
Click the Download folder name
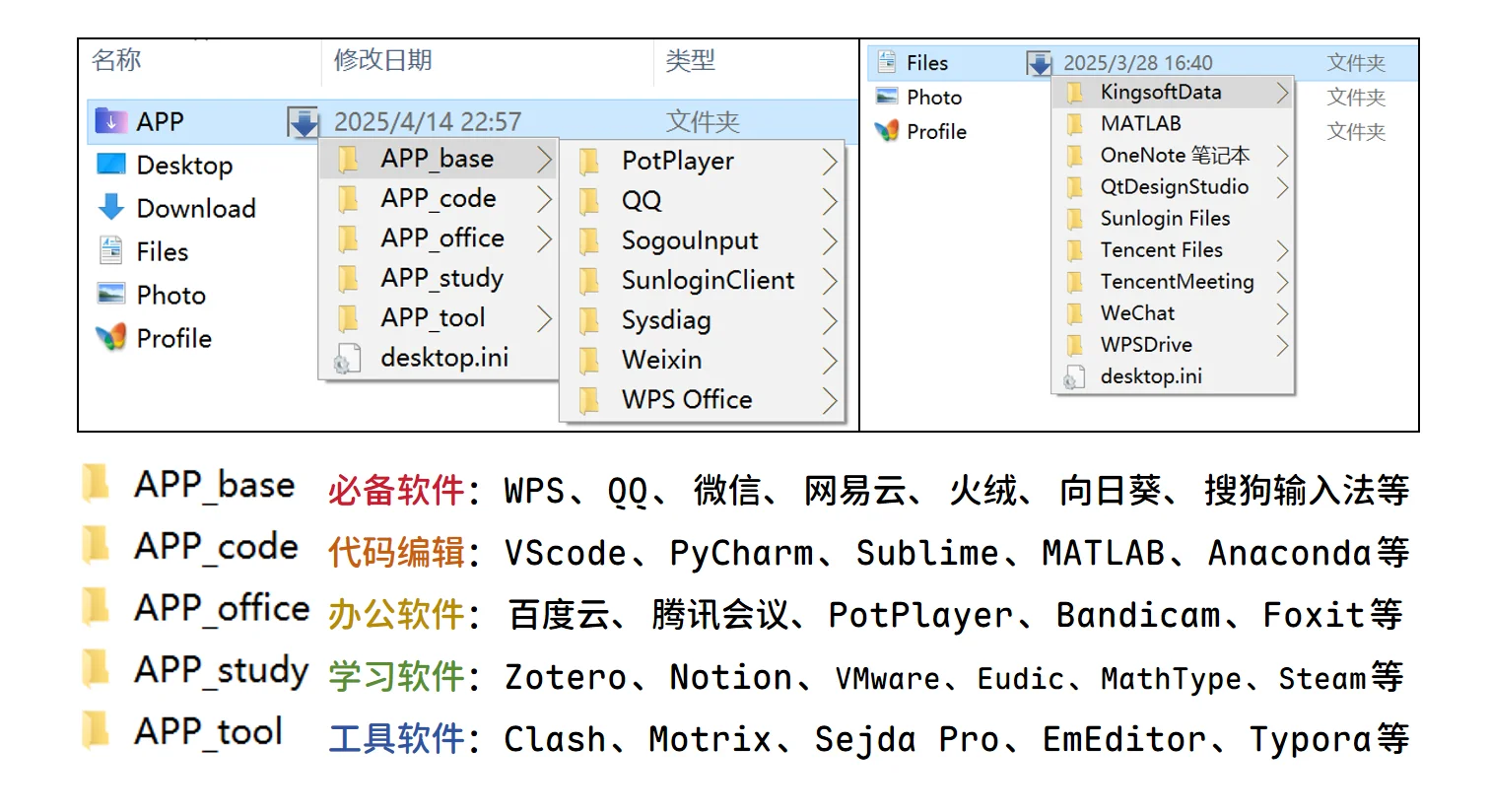tap(196, 209)
